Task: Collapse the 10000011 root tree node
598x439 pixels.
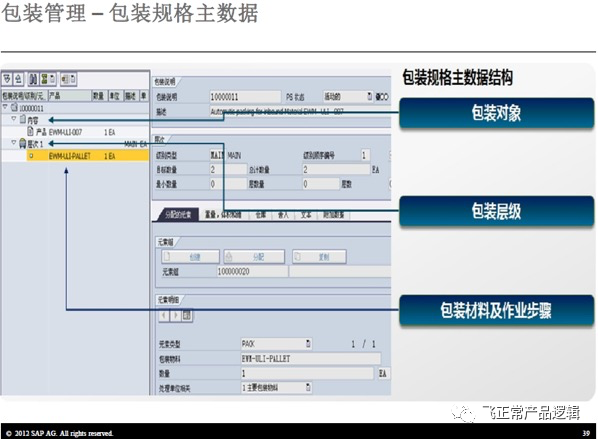Action: click(5, 108)
